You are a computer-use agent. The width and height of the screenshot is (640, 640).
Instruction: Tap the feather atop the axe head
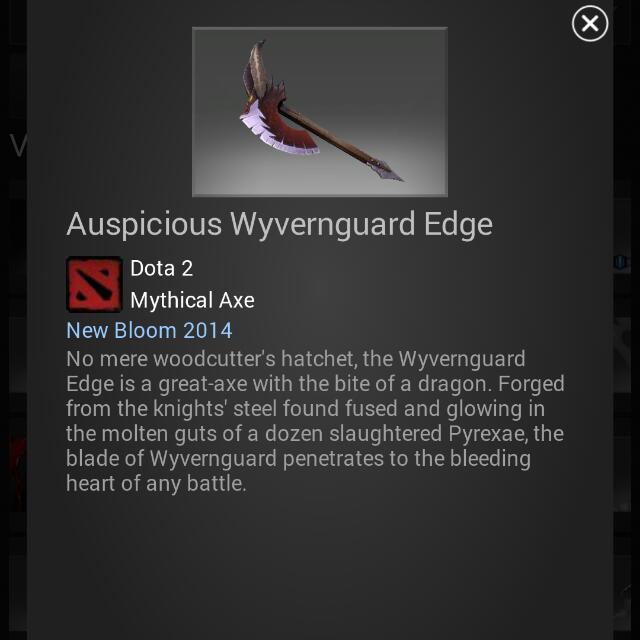click(256, 69)
